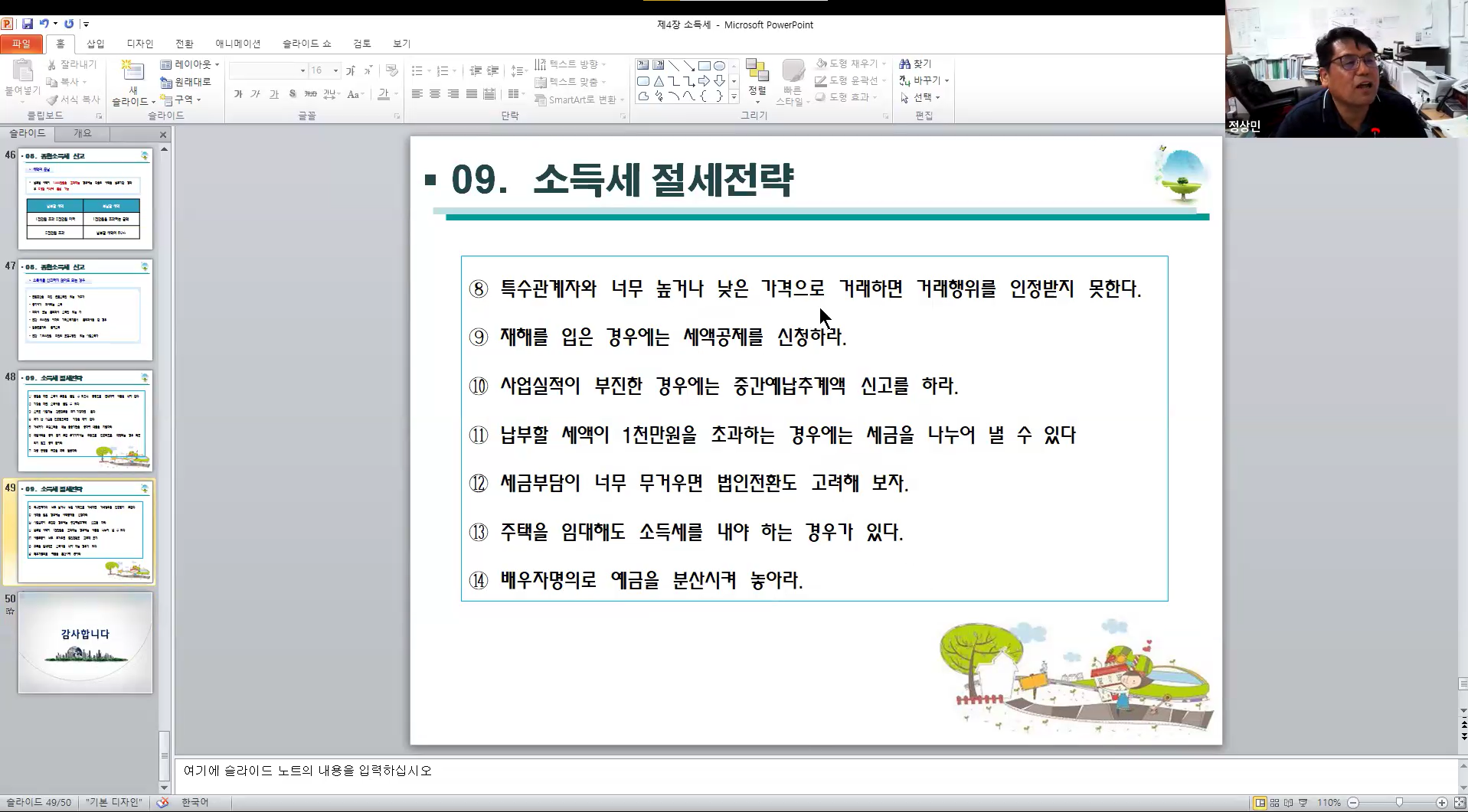Toggle Normal view button in status bar
This screenshot has height=812, width=1468.
click(1260, 803)
